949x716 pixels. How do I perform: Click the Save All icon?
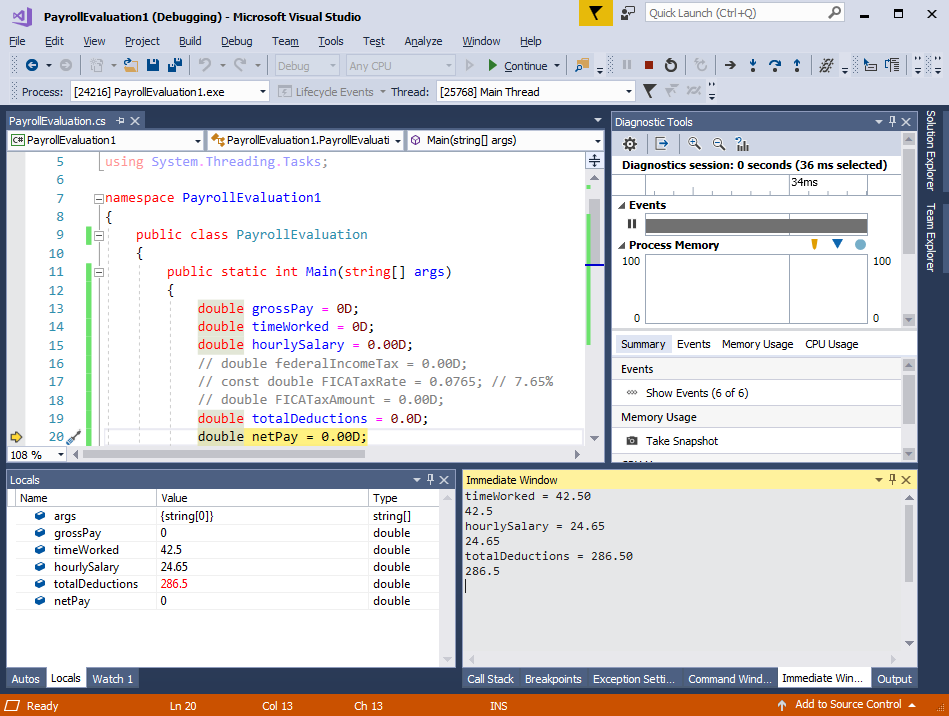175,65
